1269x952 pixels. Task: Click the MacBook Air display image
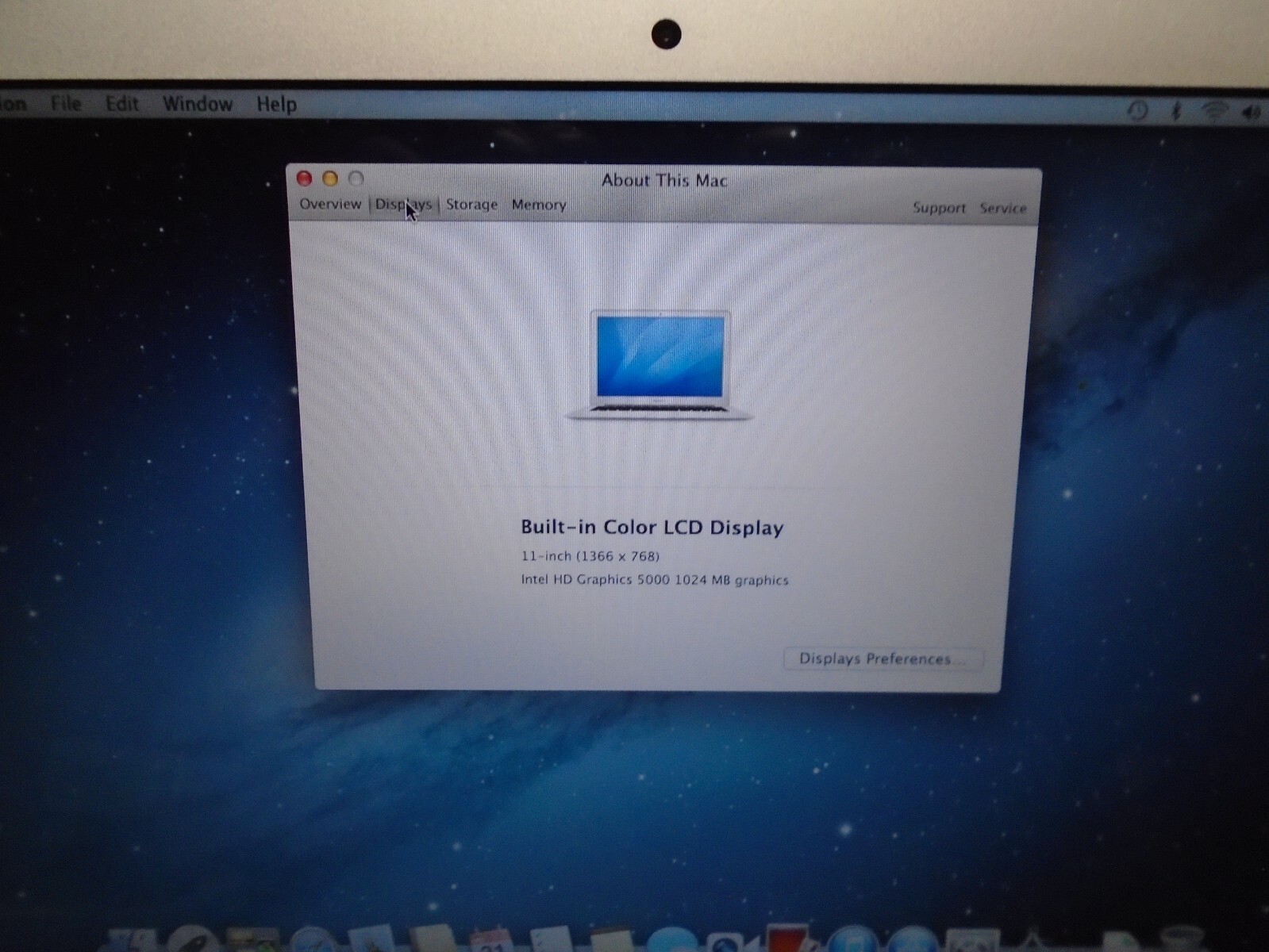(659, 366)
